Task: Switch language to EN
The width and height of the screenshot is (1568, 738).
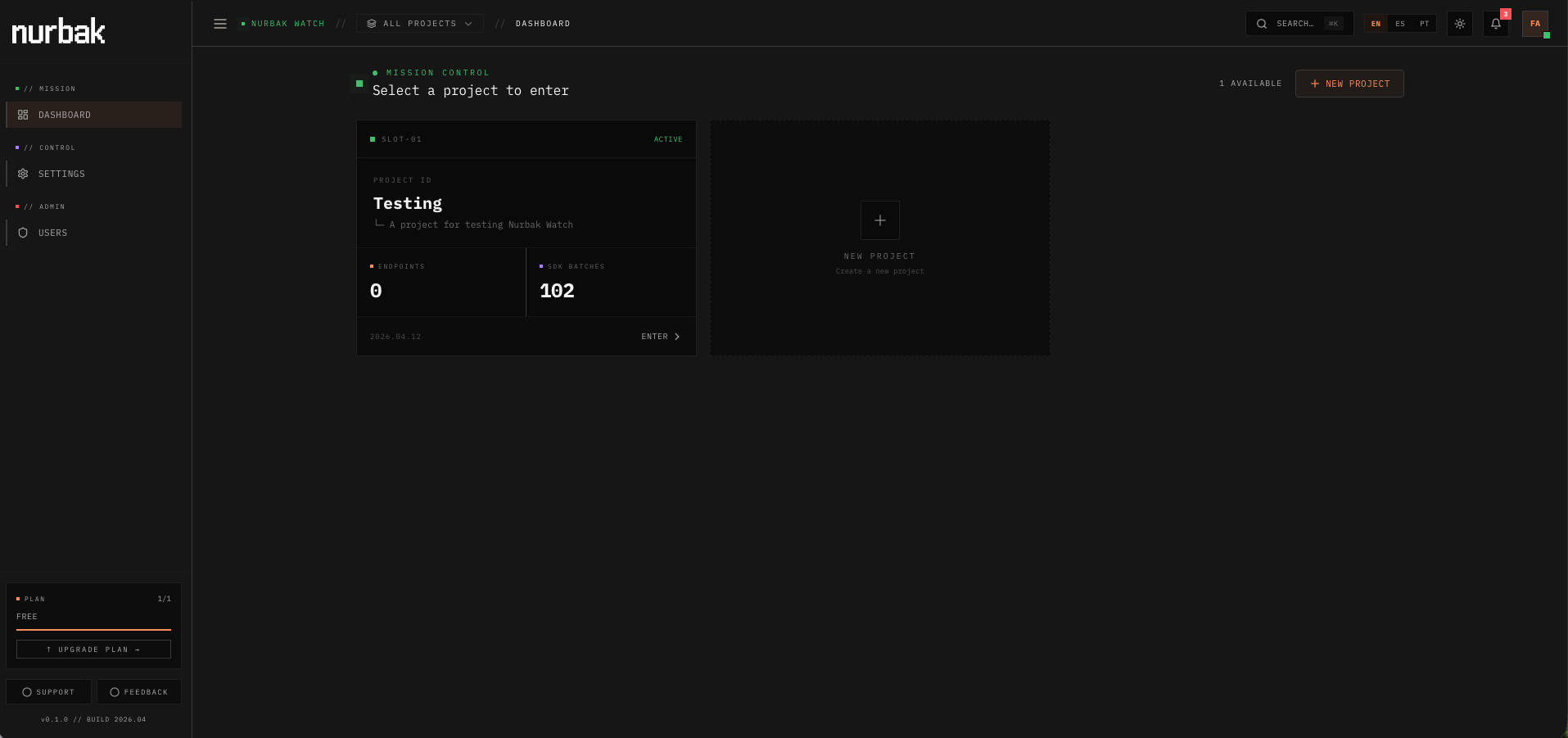Action: tap(1376, 24)
